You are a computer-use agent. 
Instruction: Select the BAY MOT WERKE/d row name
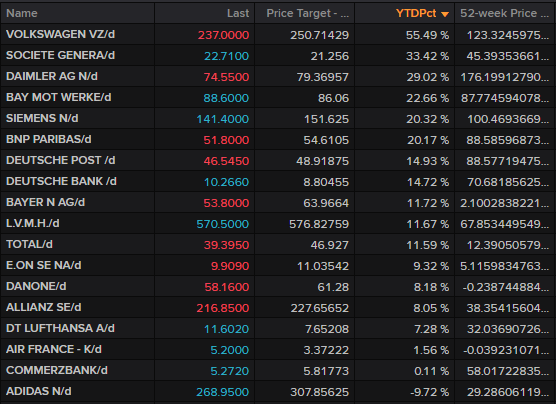click(59, 97)
